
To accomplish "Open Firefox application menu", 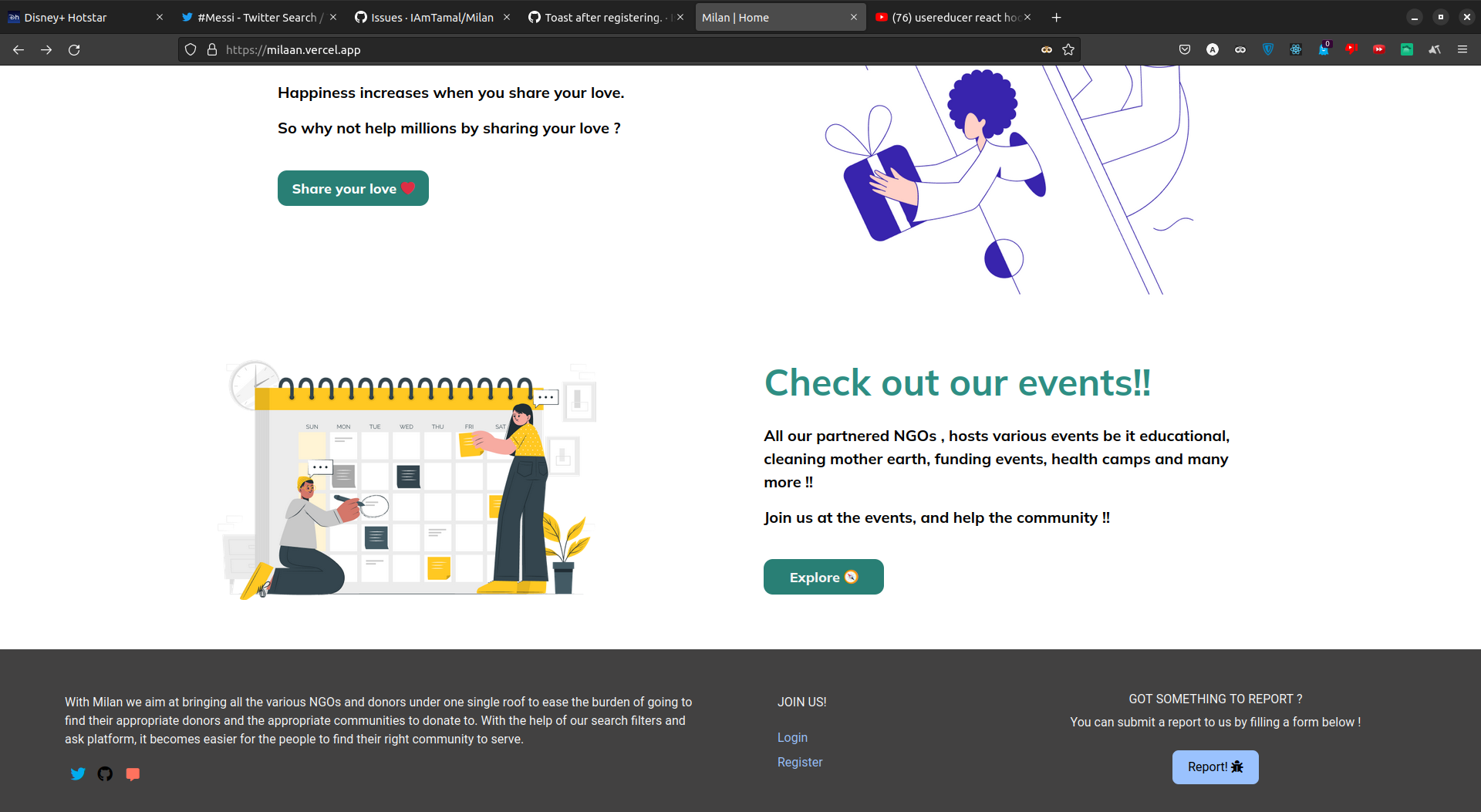I will point(1462,49).
